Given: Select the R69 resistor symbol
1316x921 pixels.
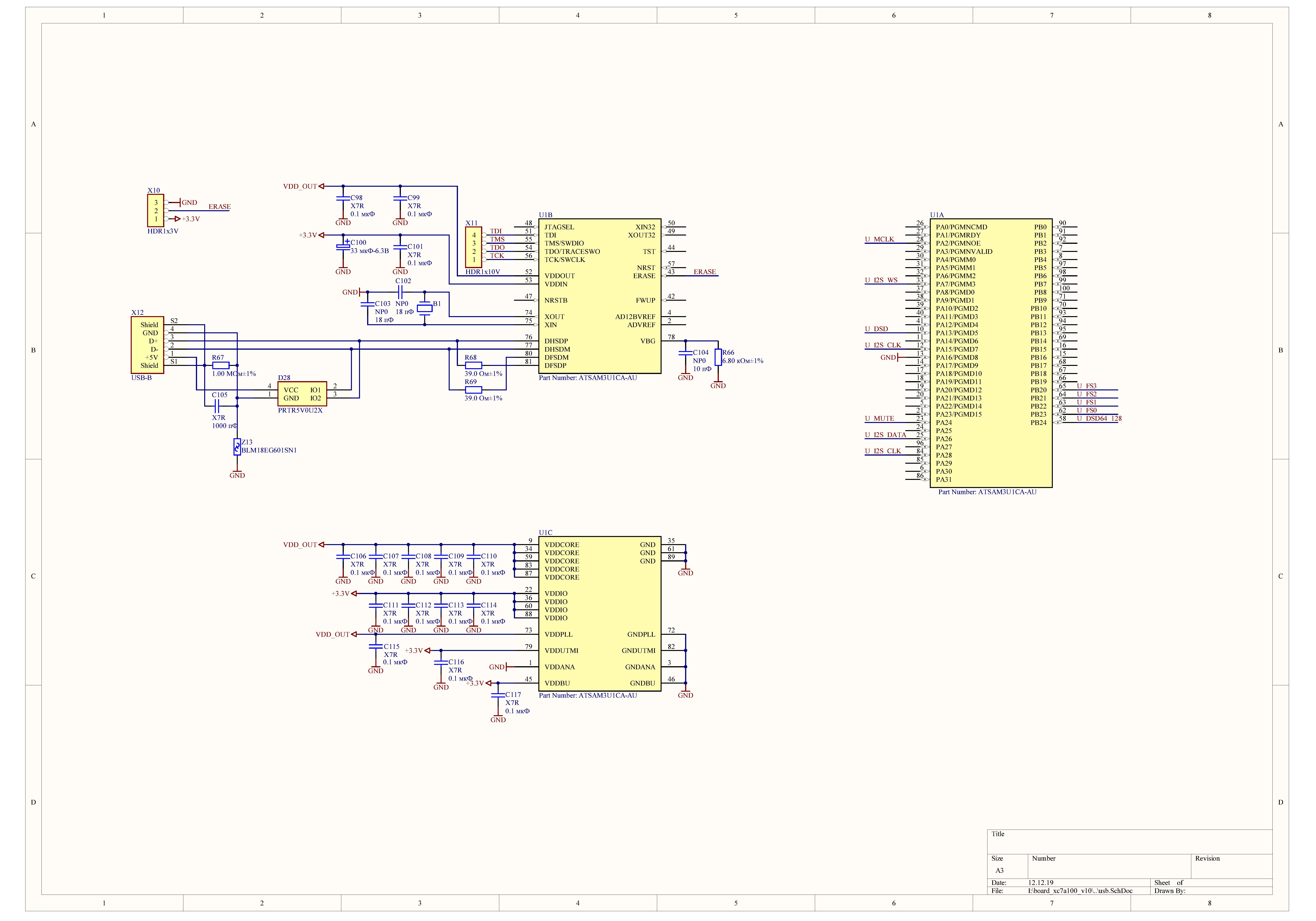Looking at the screenshot, I should click(473, 390).
